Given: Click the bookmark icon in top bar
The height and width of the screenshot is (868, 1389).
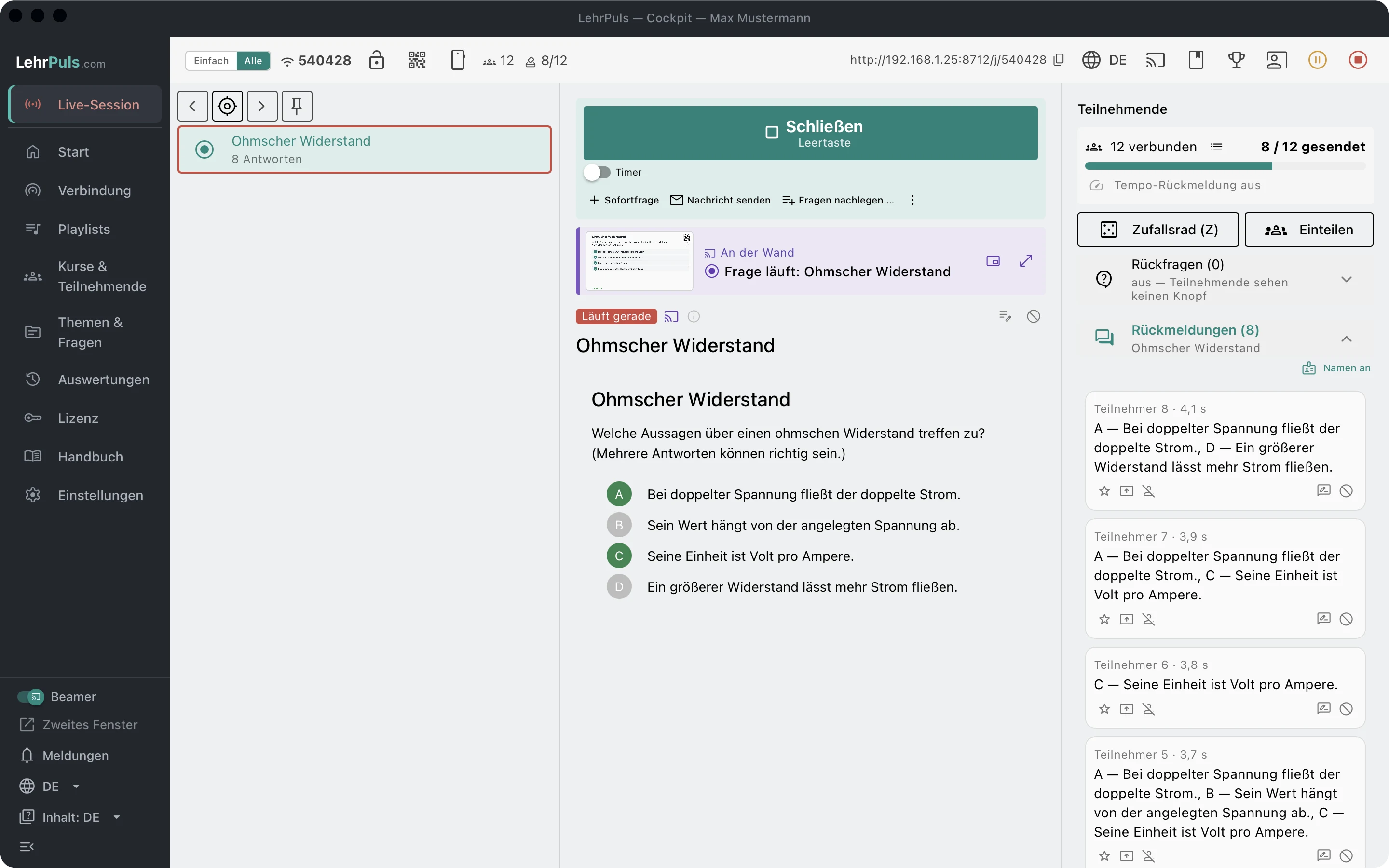Looking at the screenshot, I should 1196,60.
